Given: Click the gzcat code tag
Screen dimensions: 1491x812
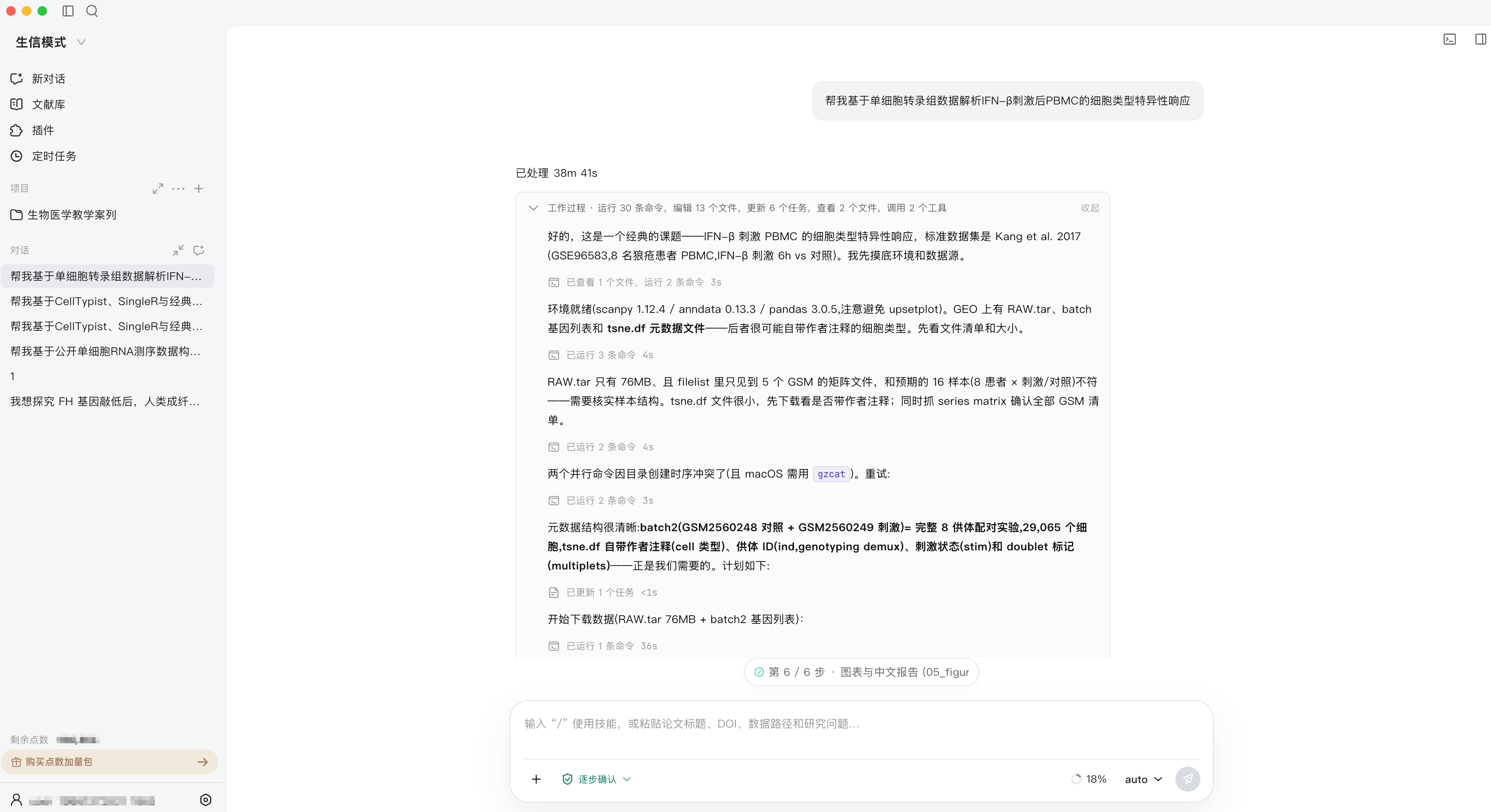Looking at the screenshot, I should [831, 474].
